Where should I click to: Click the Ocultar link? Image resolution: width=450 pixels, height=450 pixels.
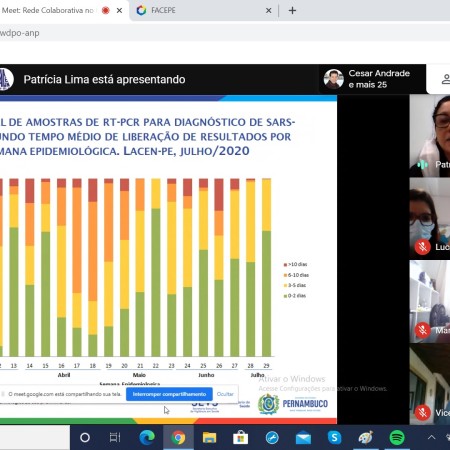(x=225, y=394)
